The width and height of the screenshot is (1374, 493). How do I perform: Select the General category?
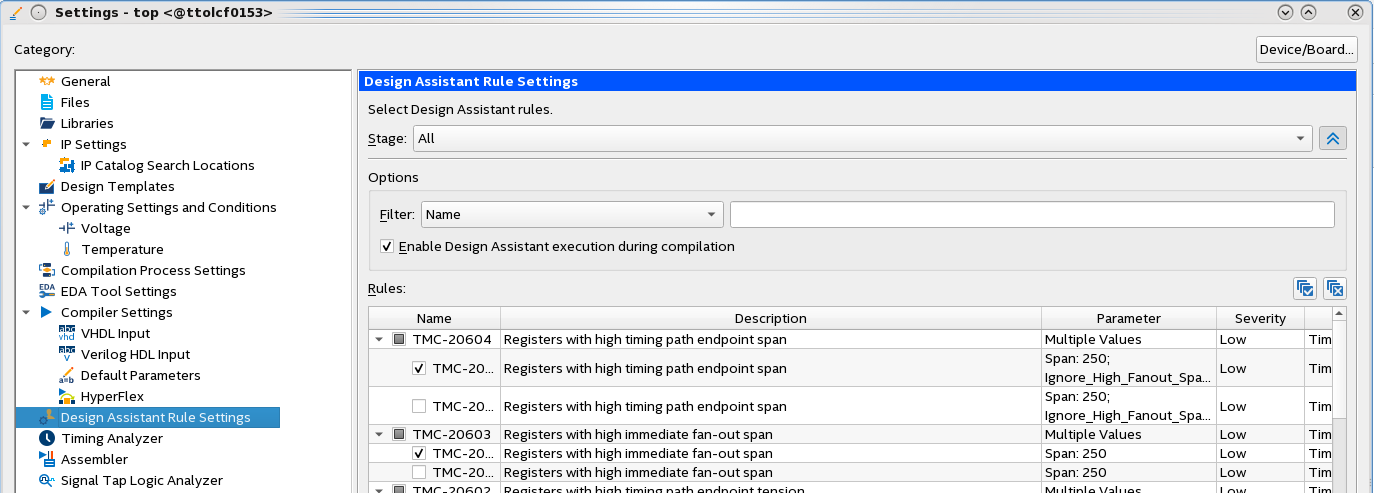(85, 81)
